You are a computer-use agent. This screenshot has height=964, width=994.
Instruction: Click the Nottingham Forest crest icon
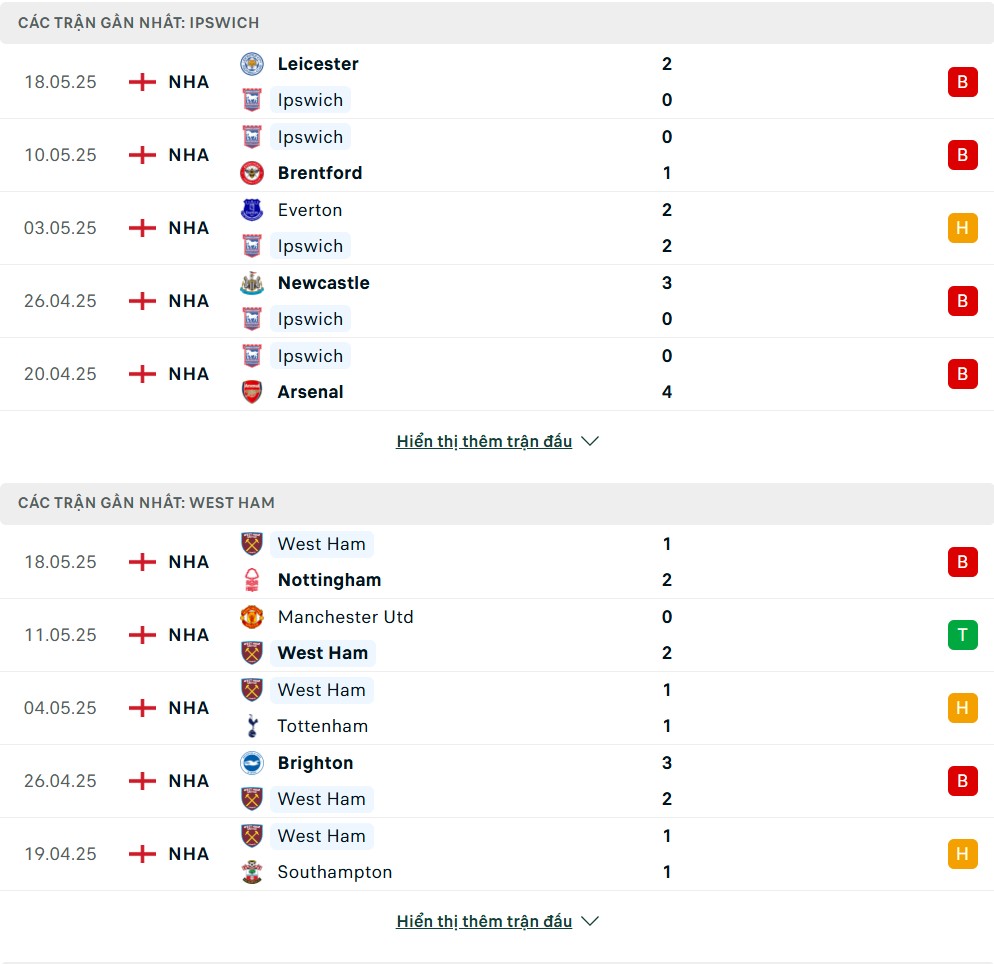(252, 580)
